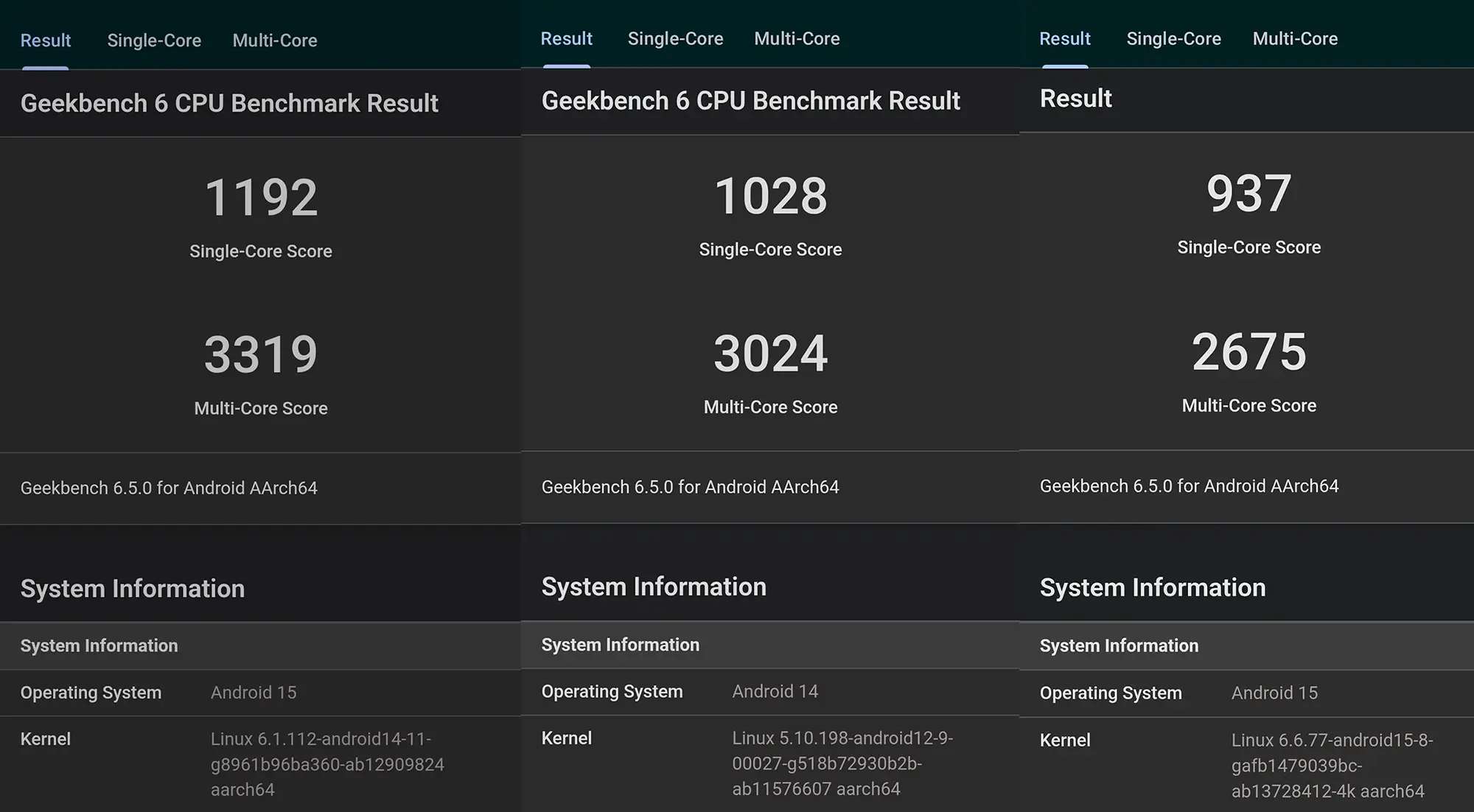This screenshot has height=812, width=1474.
Task: Click the Geekbench 6 CPU Benchmark Result heading
Action: click(x=230, y=103)
